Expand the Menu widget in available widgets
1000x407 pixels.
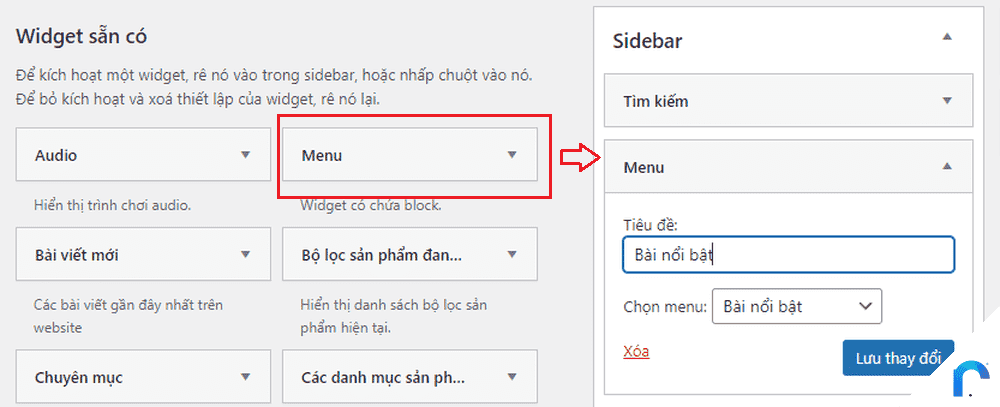(x=511, y=154)
